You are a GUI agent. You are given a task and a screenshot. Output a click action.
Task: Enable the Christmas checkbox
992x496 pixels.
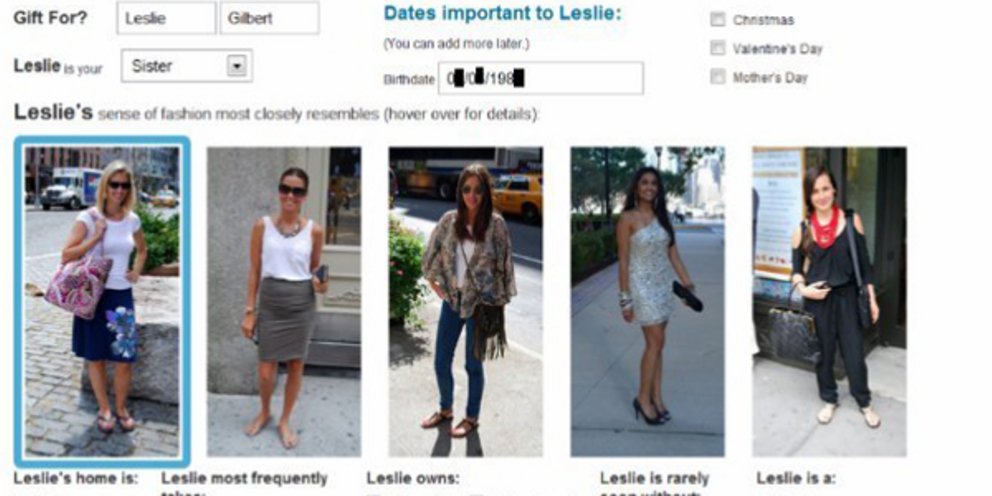717,20
